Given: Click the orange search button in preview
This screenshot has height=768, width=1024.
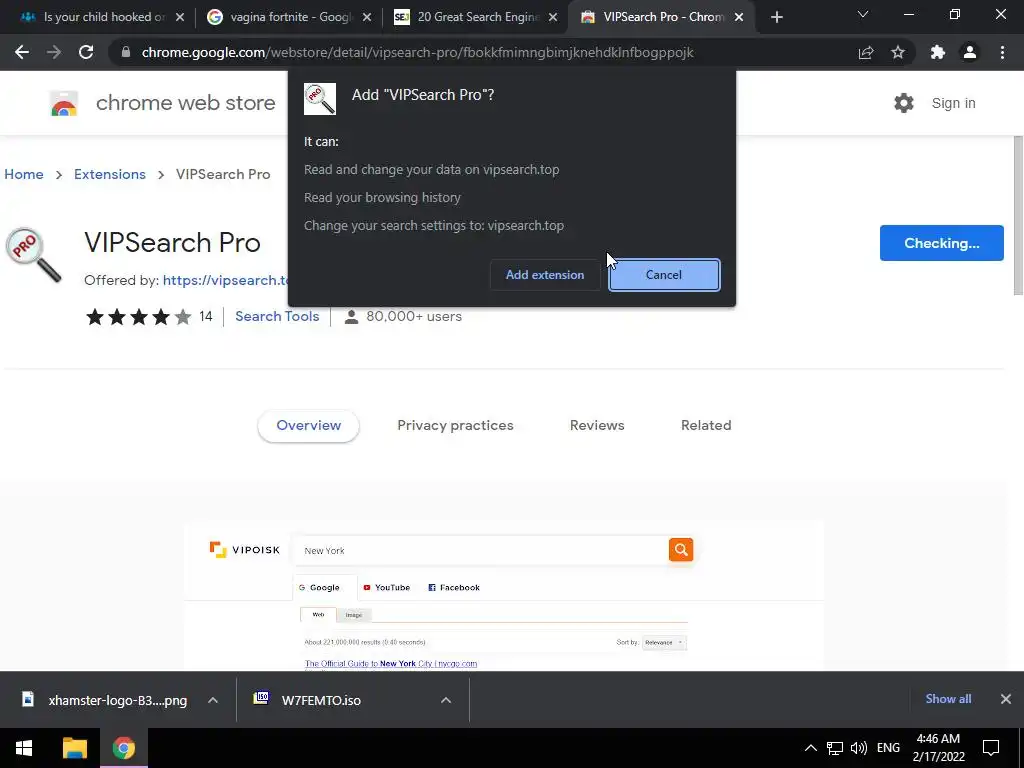Looking at the screenshot, I should 680,550.
